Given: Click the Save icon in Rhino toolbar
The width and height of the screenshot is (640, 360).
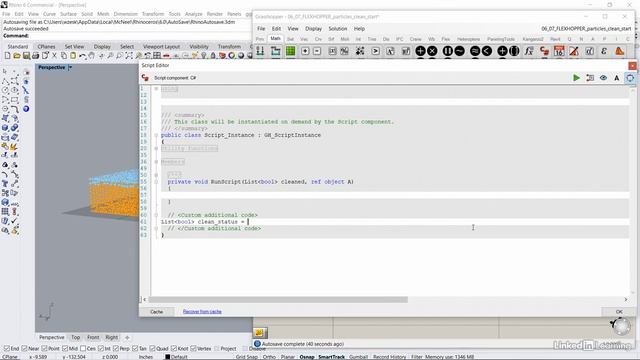Looking at the screenshot, I should click(x=26, y=56).
